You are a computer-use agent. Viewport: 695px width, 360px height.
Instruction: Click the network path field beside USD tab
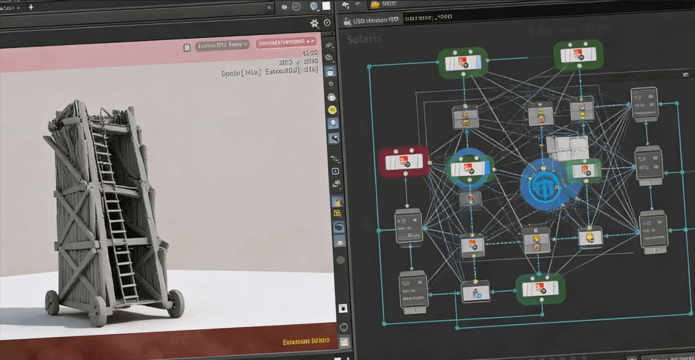coord(429,18)
